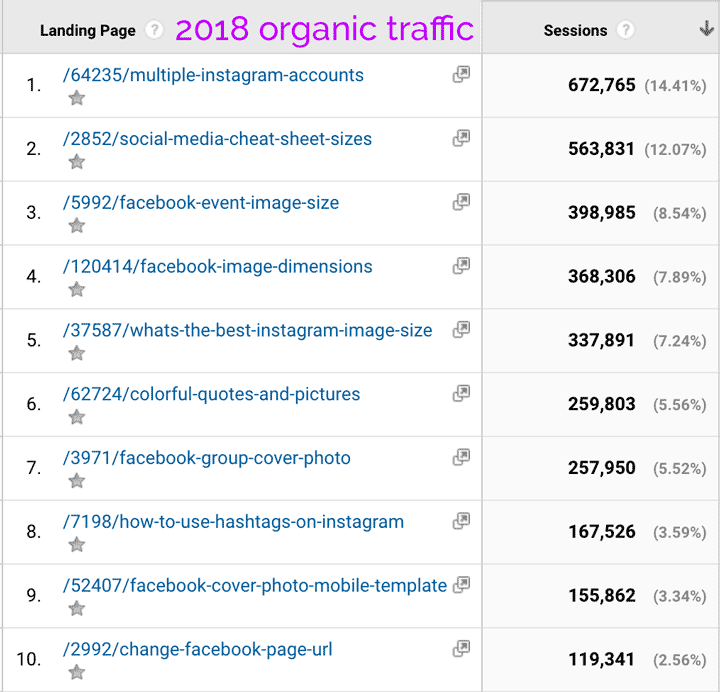The height and width of the screenshot is (692, 720).
Task: Select the 337,891 sessions value
Action: 602,340
